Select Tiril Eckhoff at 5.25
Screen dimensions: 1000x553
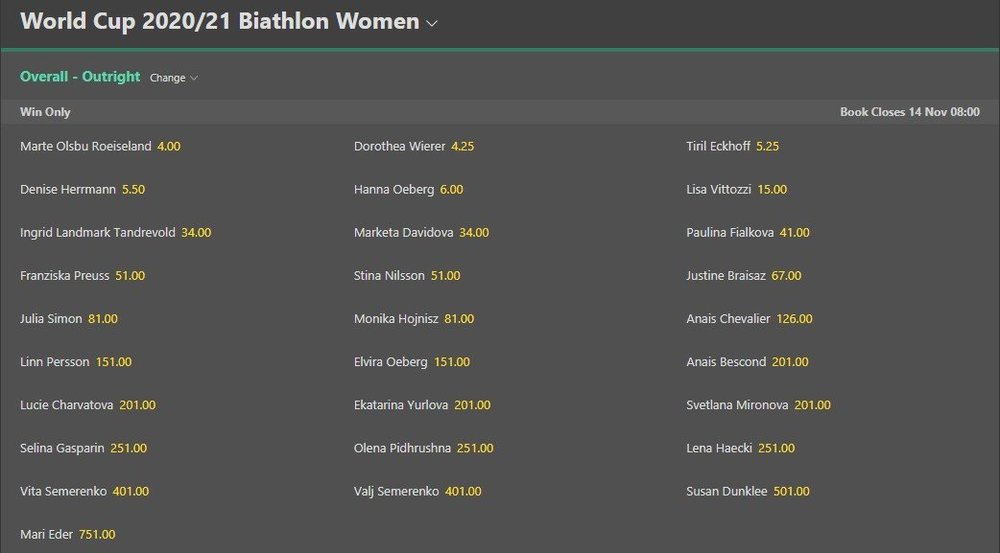[767, 146]
